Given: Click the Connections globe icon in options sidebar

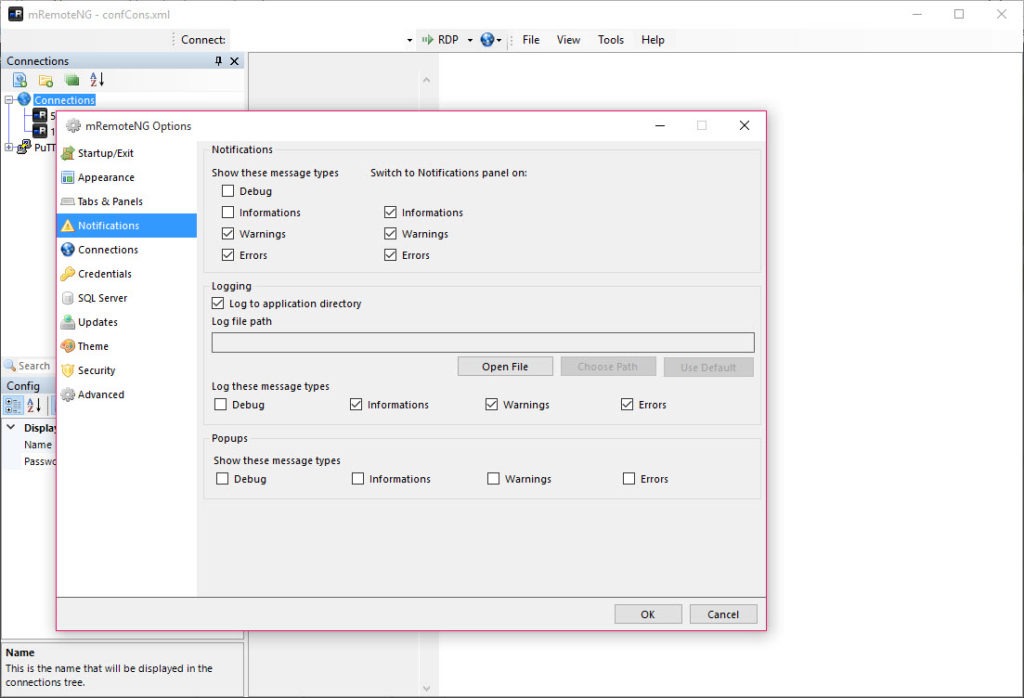Looking at the screenshot, I should pos(67,249).
